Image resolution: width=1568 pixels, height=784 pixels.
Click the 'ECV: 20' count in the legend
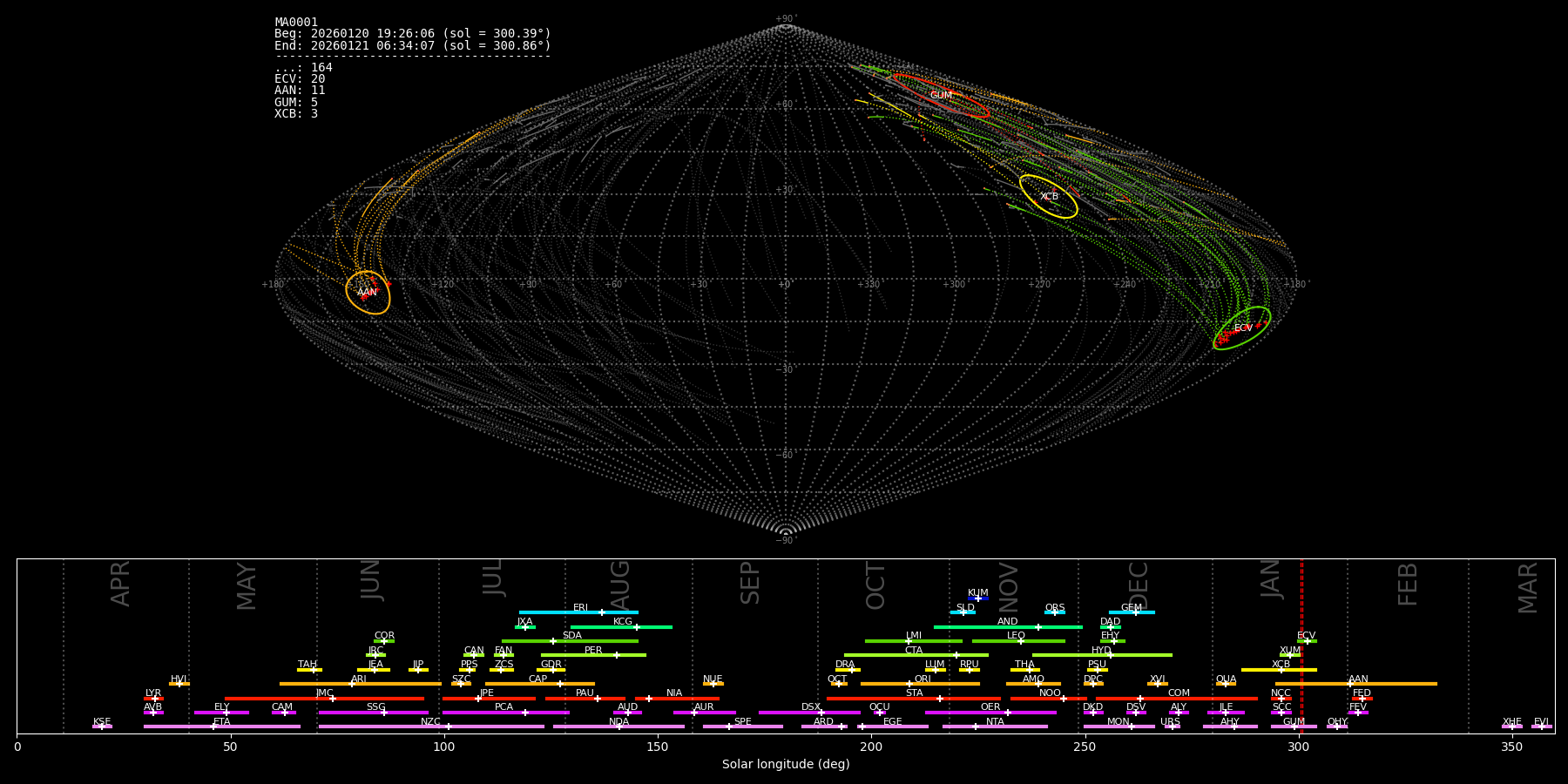300,79
